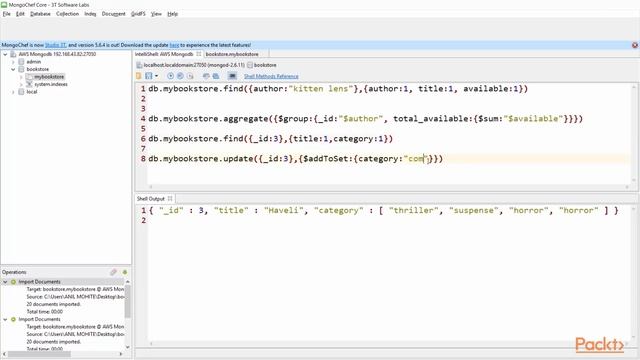Click the bookstore database label above the toolbar
The height and width of the screenshot is (360, 640).
coord(265,65)
